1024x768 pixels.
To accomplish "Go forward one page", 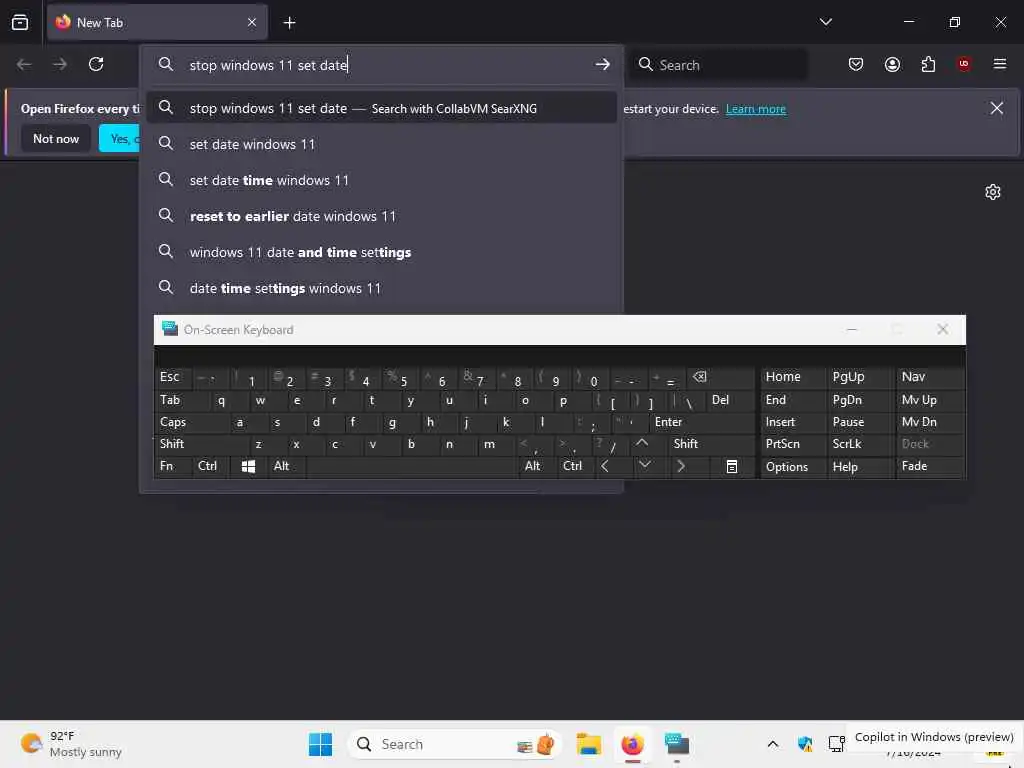I will (60, 64).
